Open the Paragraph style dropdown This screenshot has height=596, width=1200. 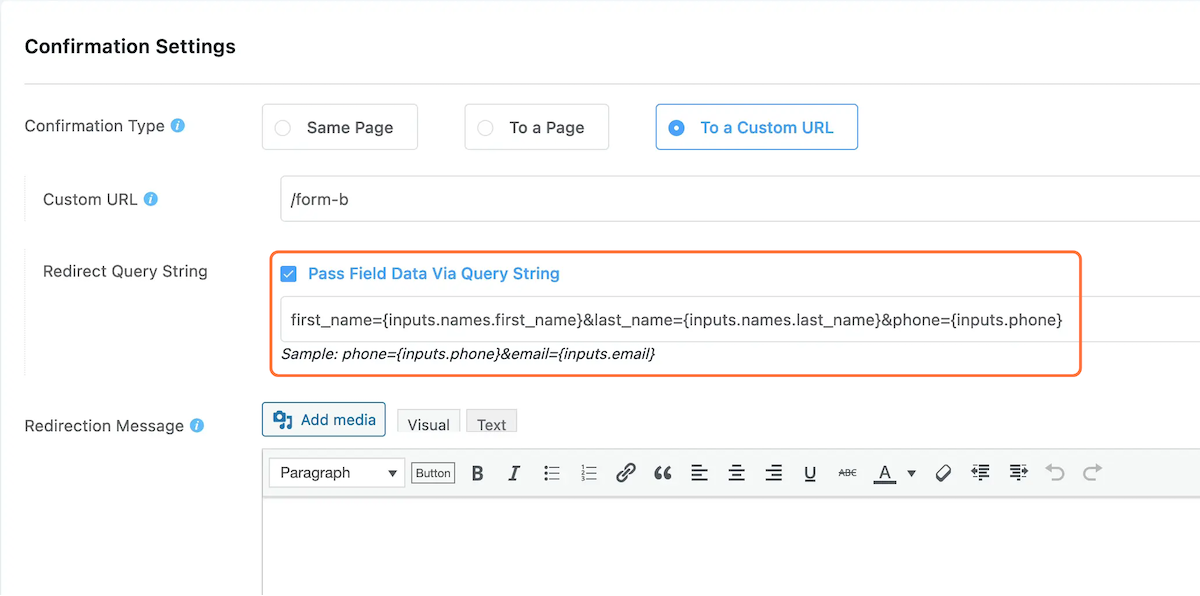tap(336, 472)
